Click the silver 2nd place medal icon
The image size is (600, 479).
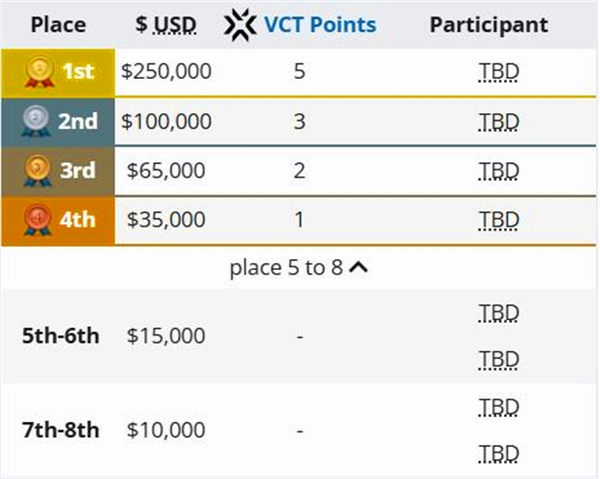(x=38, y=121)
